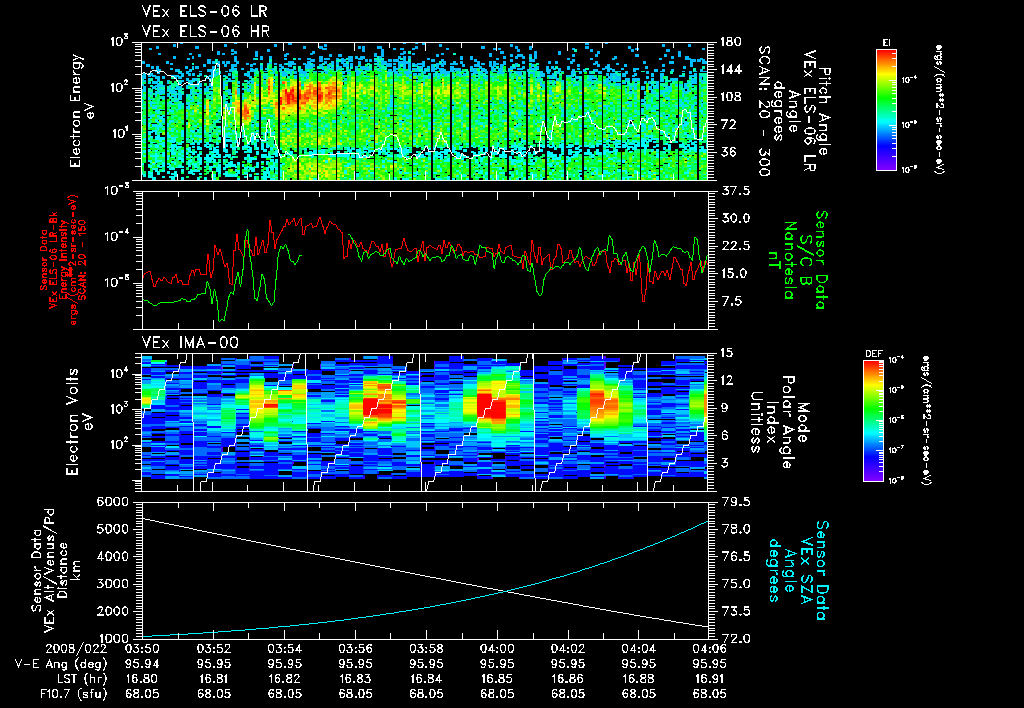Click the "Electron Energy eV" axis label
This screenshot has width=1024, height=708.
point(82,111)
